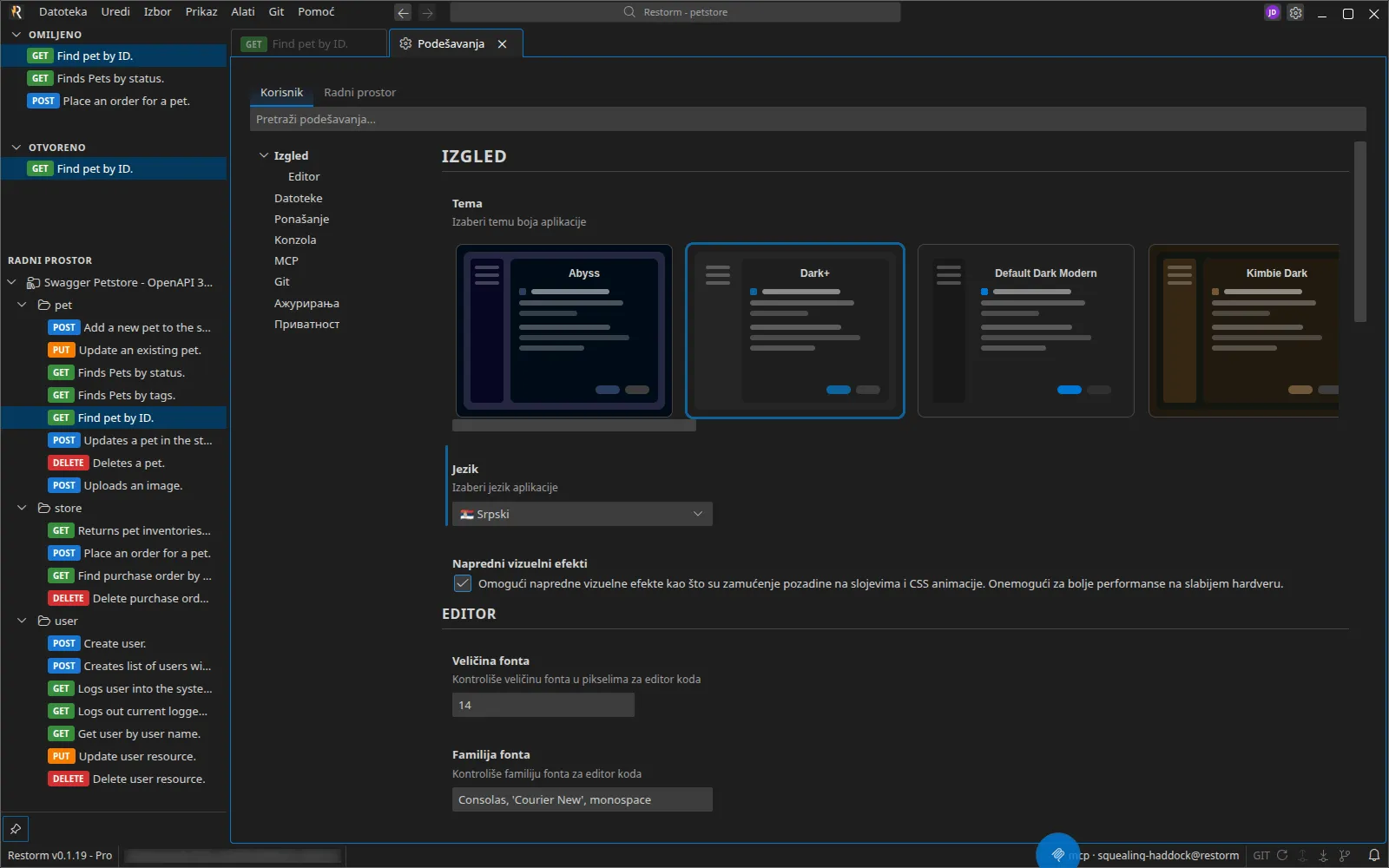Screen dimensions: 1389x868
Task: Click the DELETE badge of Delete user resource
Action: point(69,779)
